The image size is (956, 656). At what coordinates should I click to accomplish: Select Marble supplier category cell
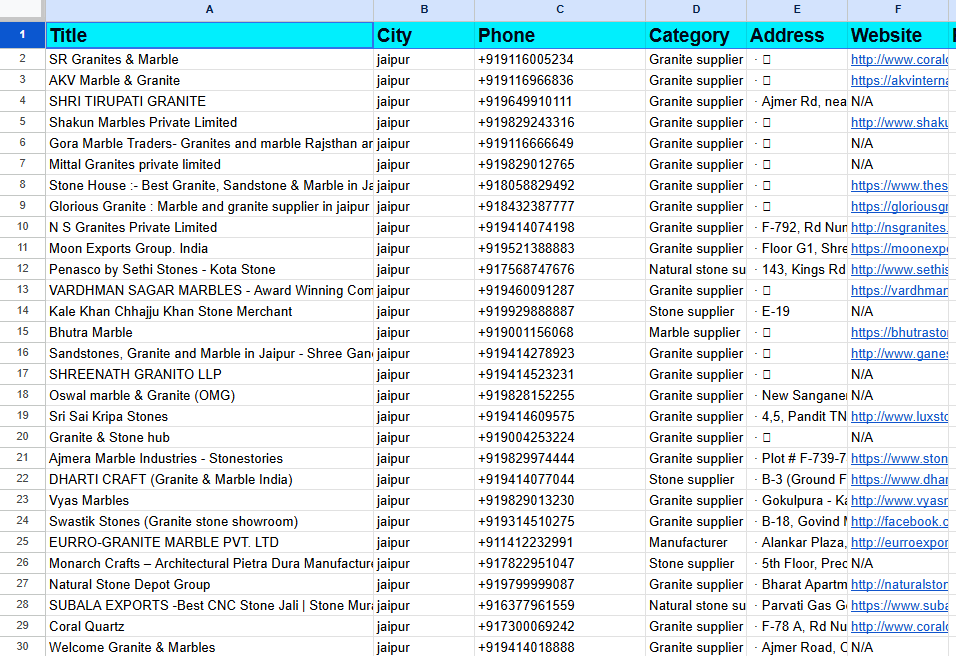point(696,333)
